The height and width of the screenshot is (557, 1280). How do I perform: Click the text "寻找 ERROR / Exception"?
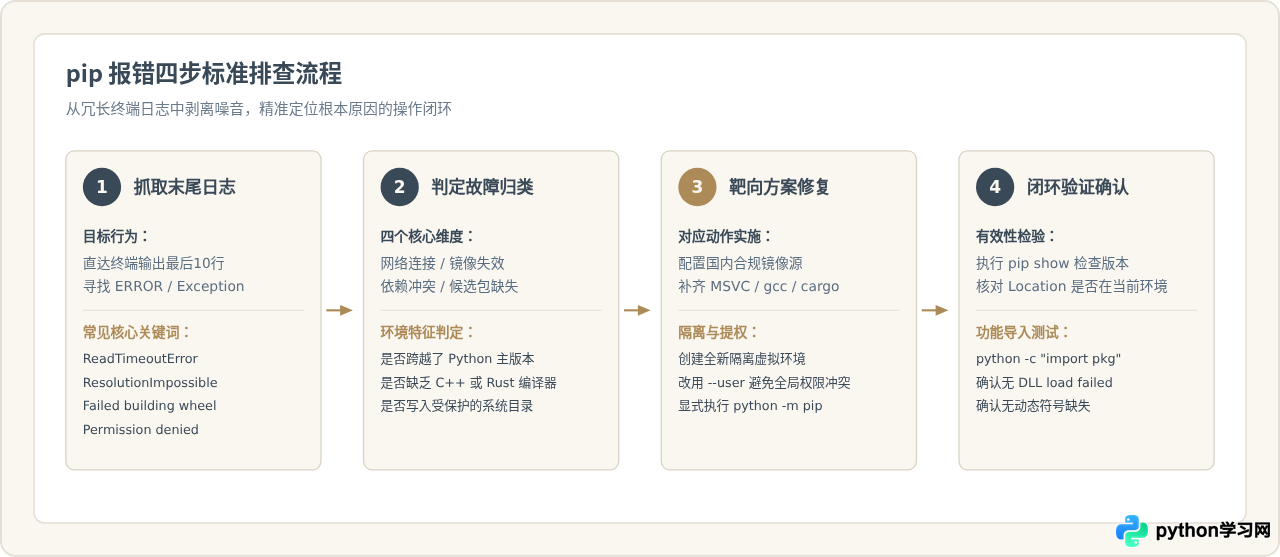coord(164,286)
